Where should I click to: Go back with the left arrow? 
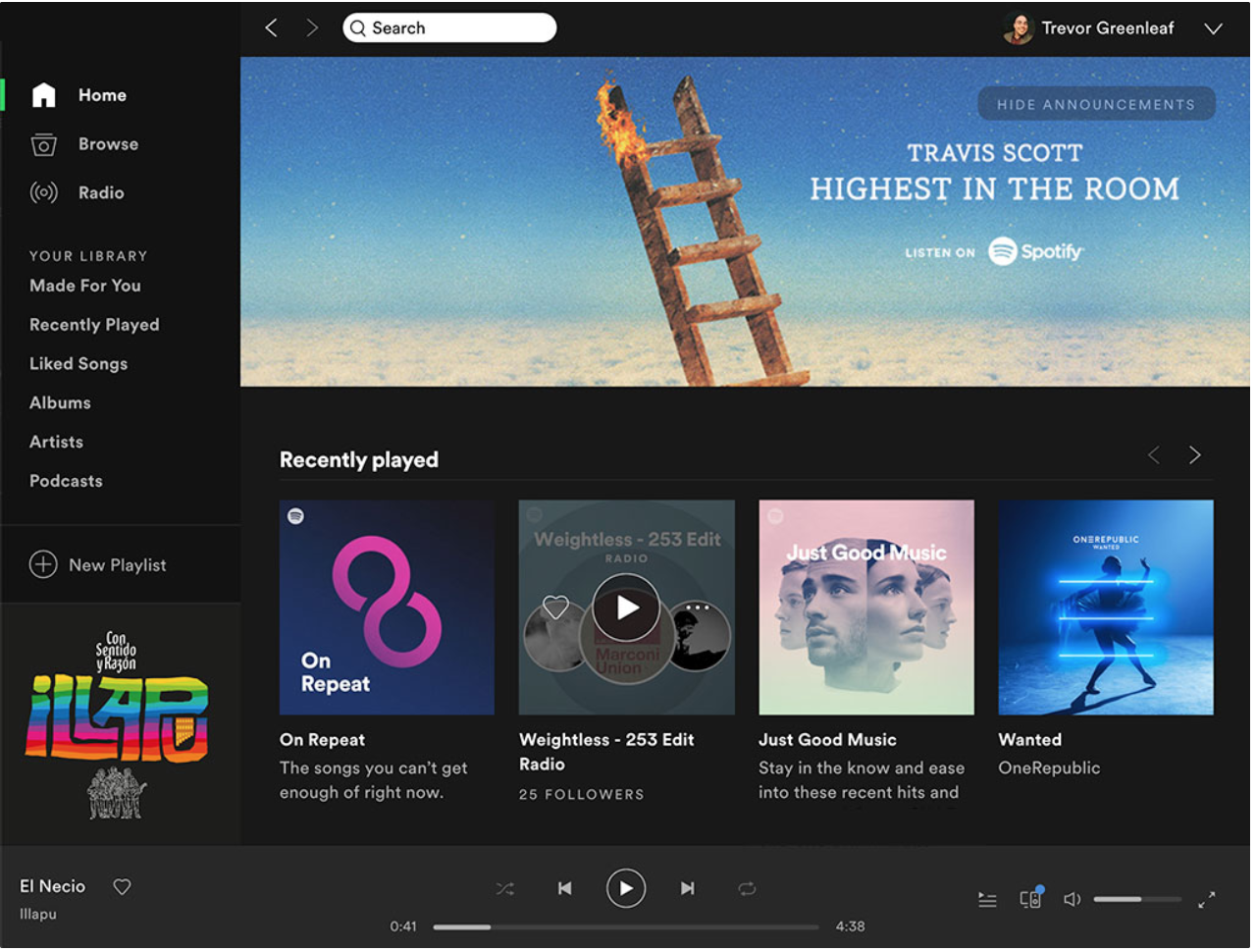click(272, 27)
